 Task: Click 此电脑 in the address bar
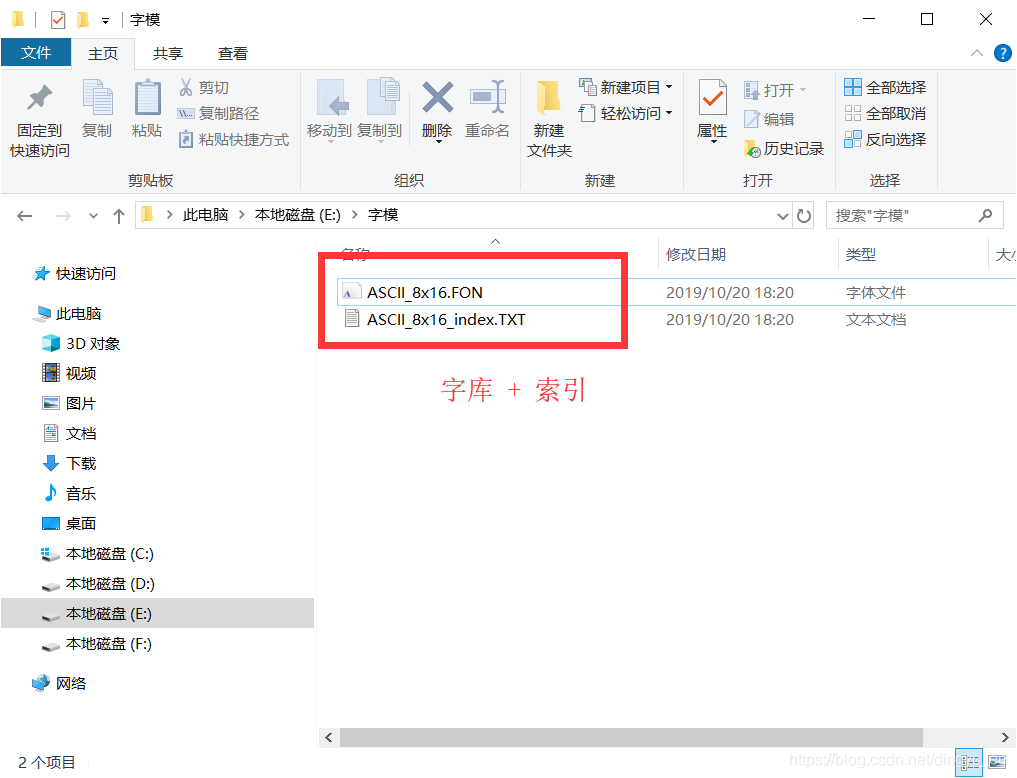tap(205, 215)
